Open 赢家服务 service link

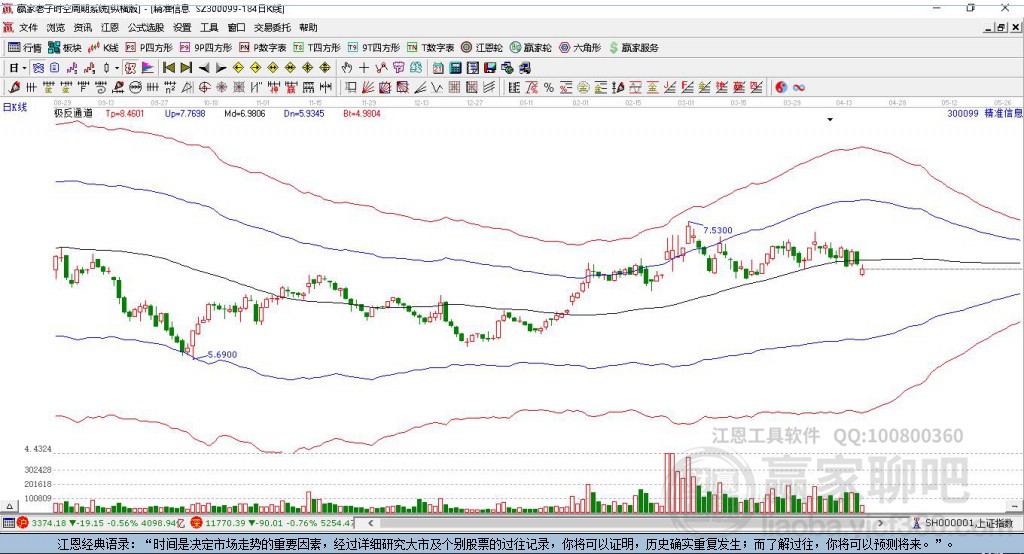coord(633,48)
